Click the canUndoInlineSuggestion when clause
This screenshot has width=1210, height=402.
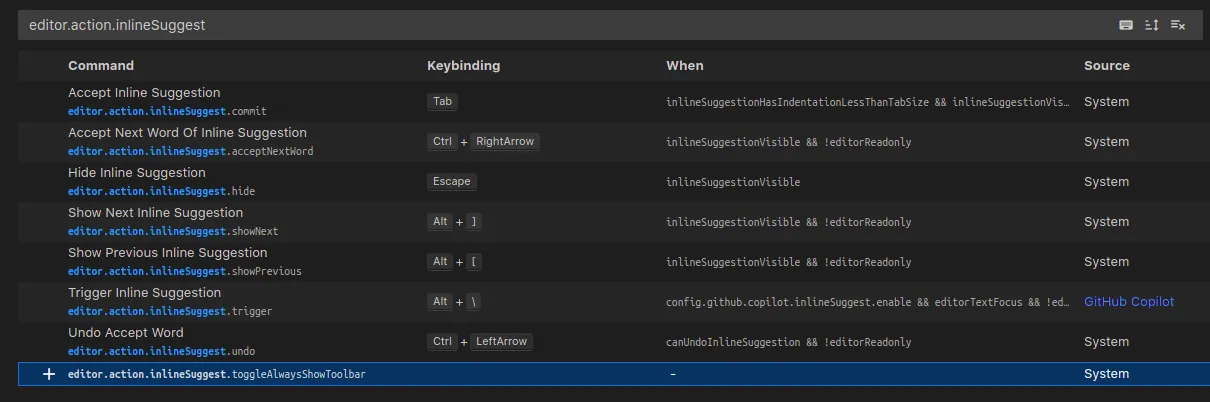click(x=788, y=342)
